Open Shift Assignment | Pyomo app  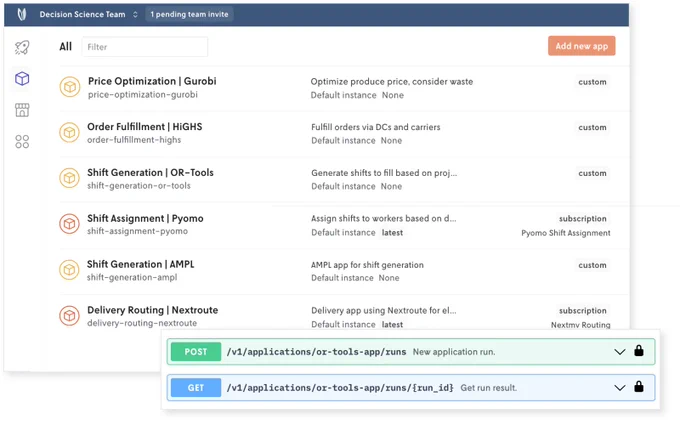tap(145, 218)
